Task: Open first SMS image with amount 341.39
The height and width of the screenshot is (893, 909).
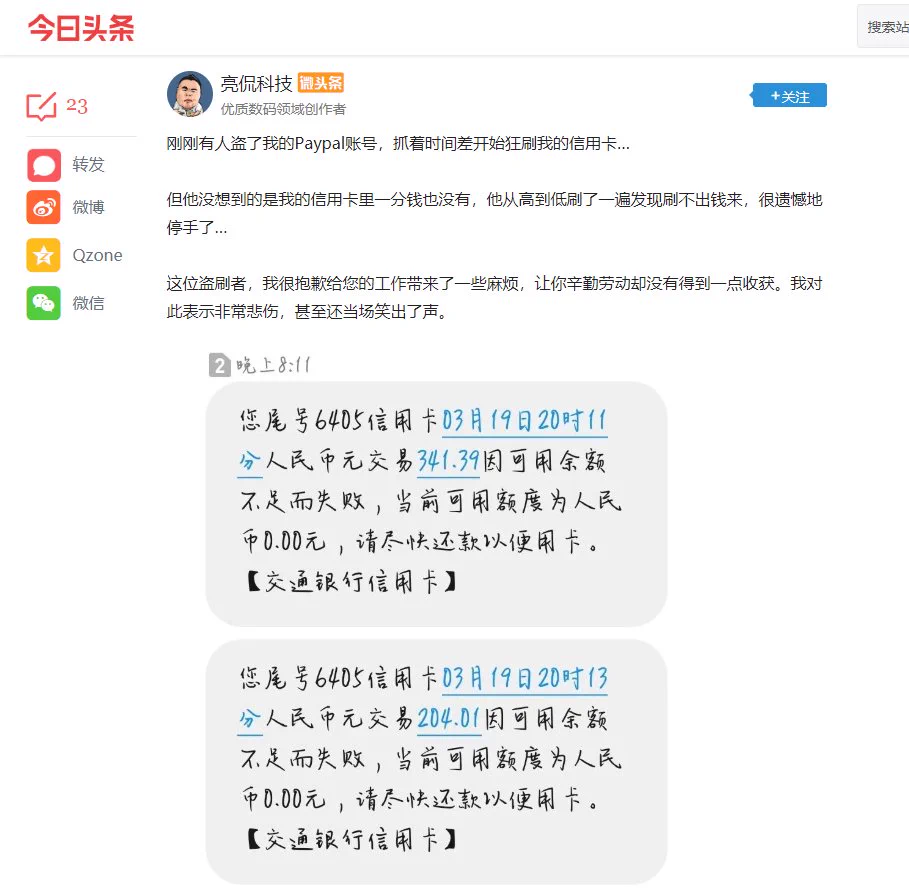Action: pyautogui.click(x=436, y=503)
